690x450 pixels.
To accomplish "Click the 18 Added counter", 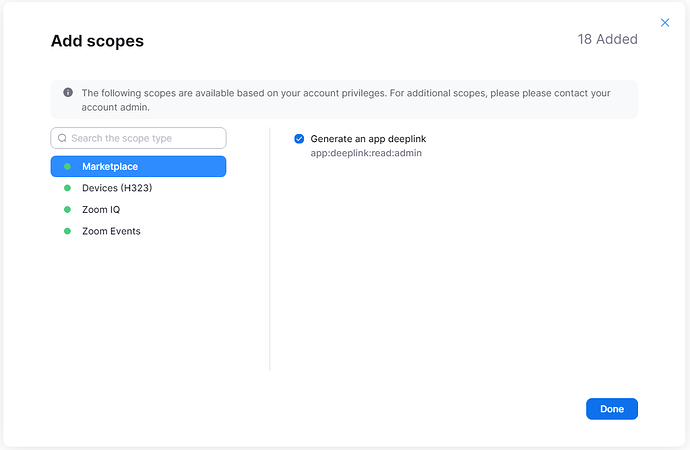I will click(x=607, y=40).
